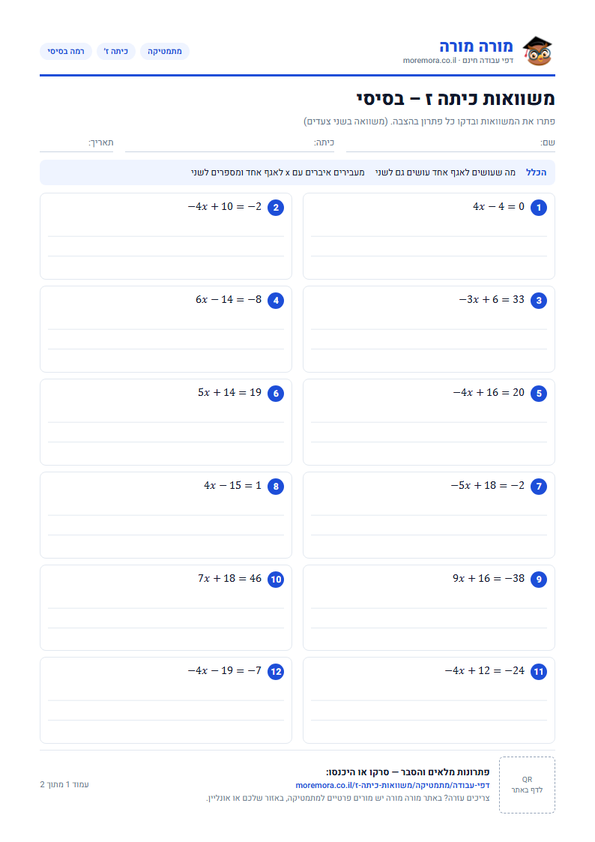
Task: Select the מתמטיקה tag pill
Action: (x=165, y=51)
